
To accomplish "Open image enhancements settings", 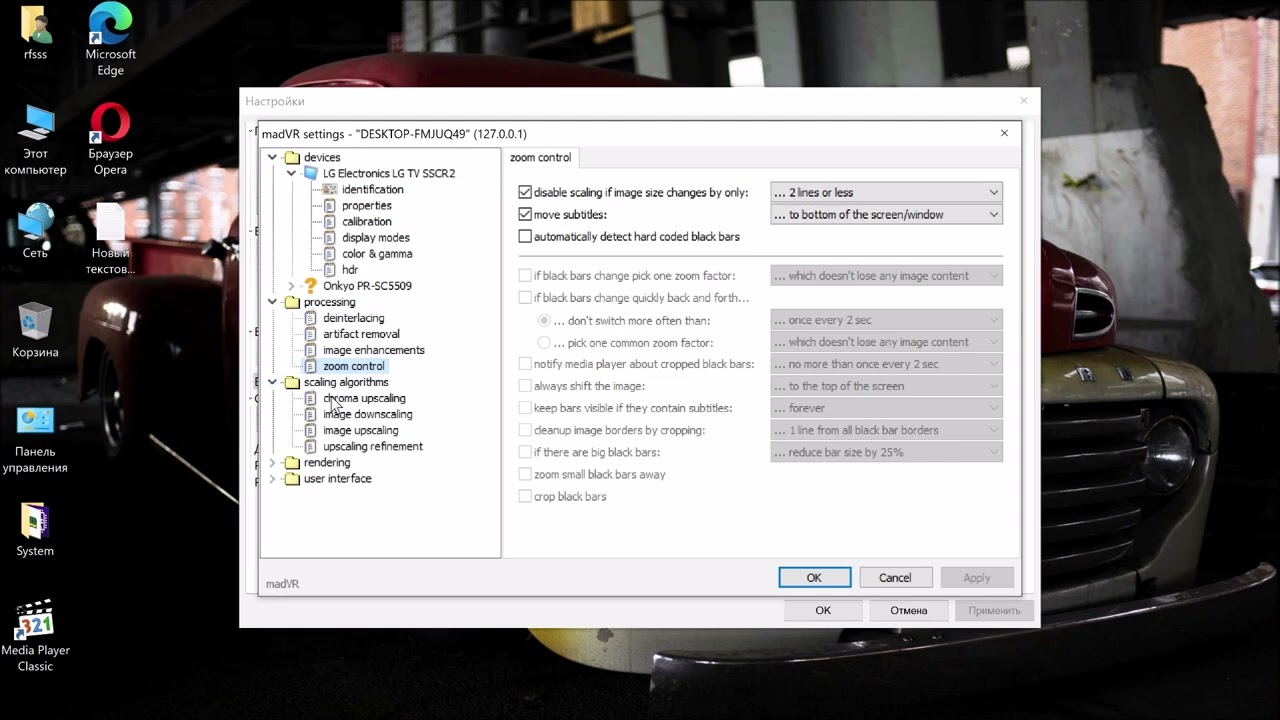I will tap(374, 350).
